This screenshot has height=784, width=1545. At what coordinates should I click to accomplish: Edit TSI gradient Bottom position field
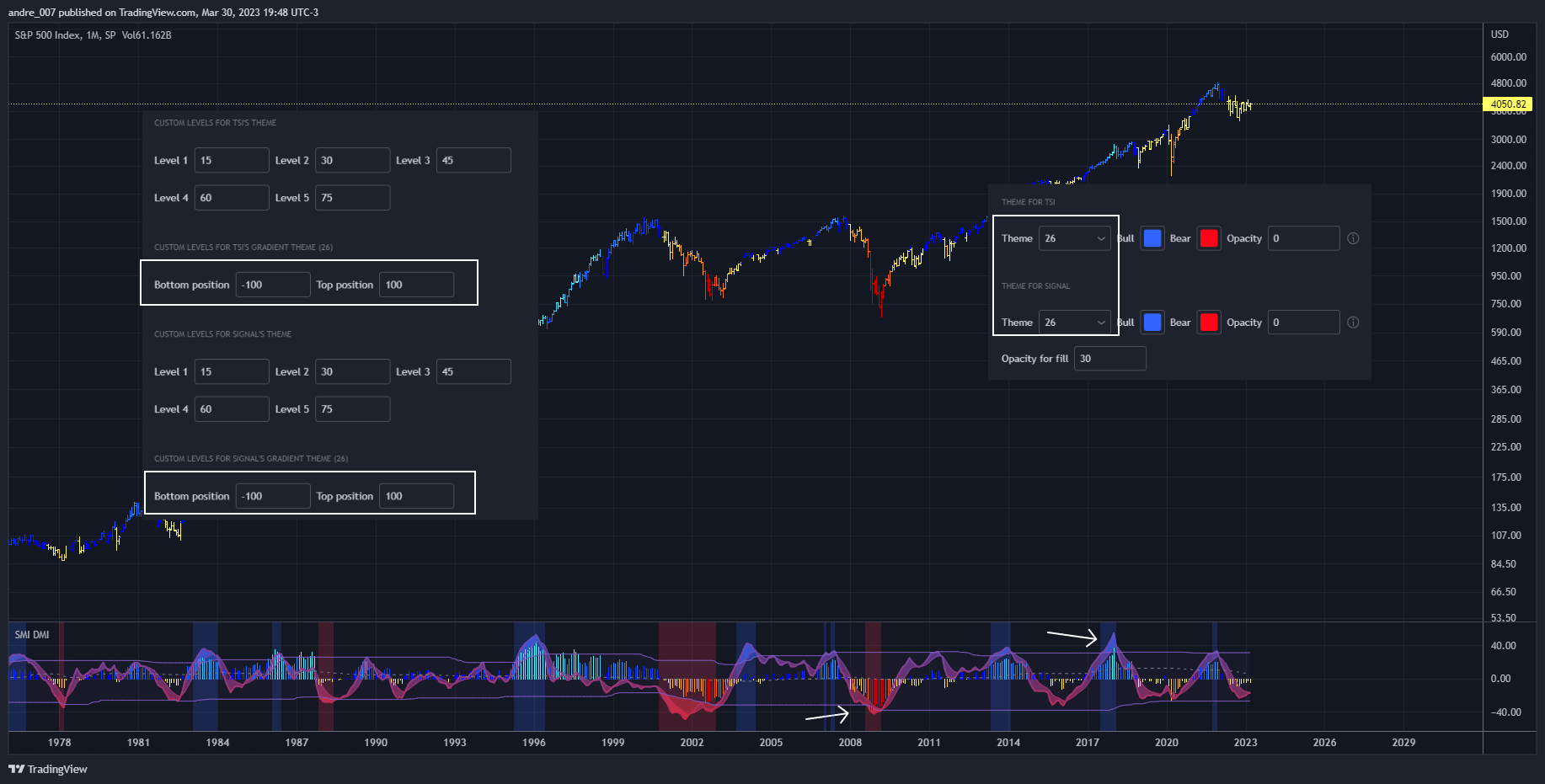point(273,285)
